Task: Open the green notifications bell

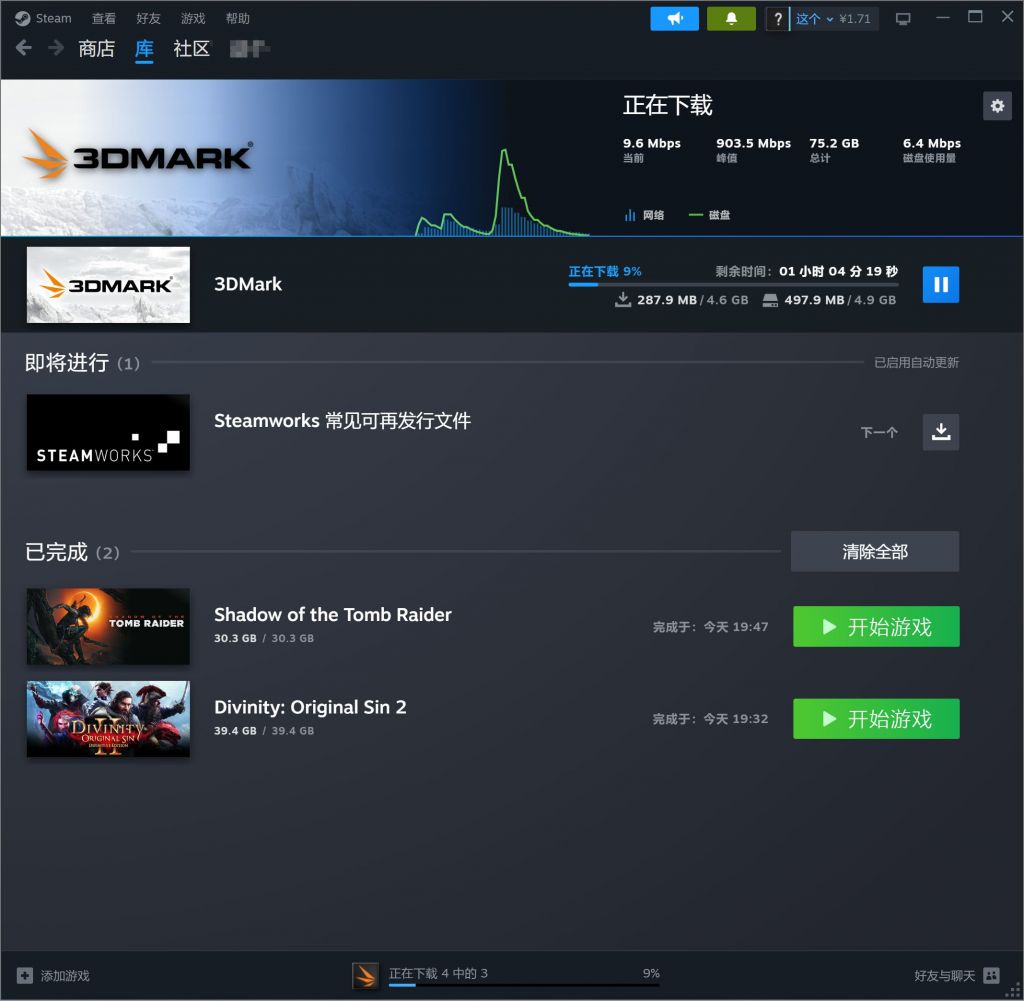Action: click(x=731, y=17)
